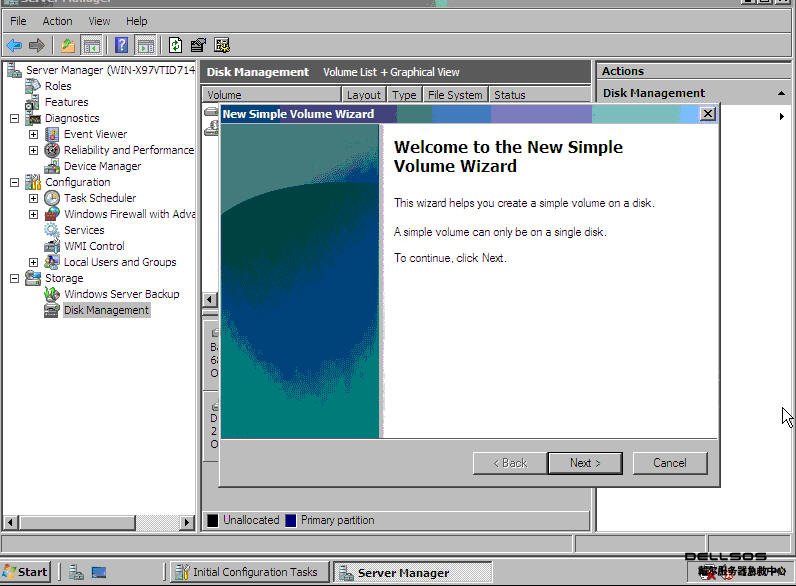796x586 pixels.
Task: Click the Server Manager taskbar button
Action: (413, 573)
